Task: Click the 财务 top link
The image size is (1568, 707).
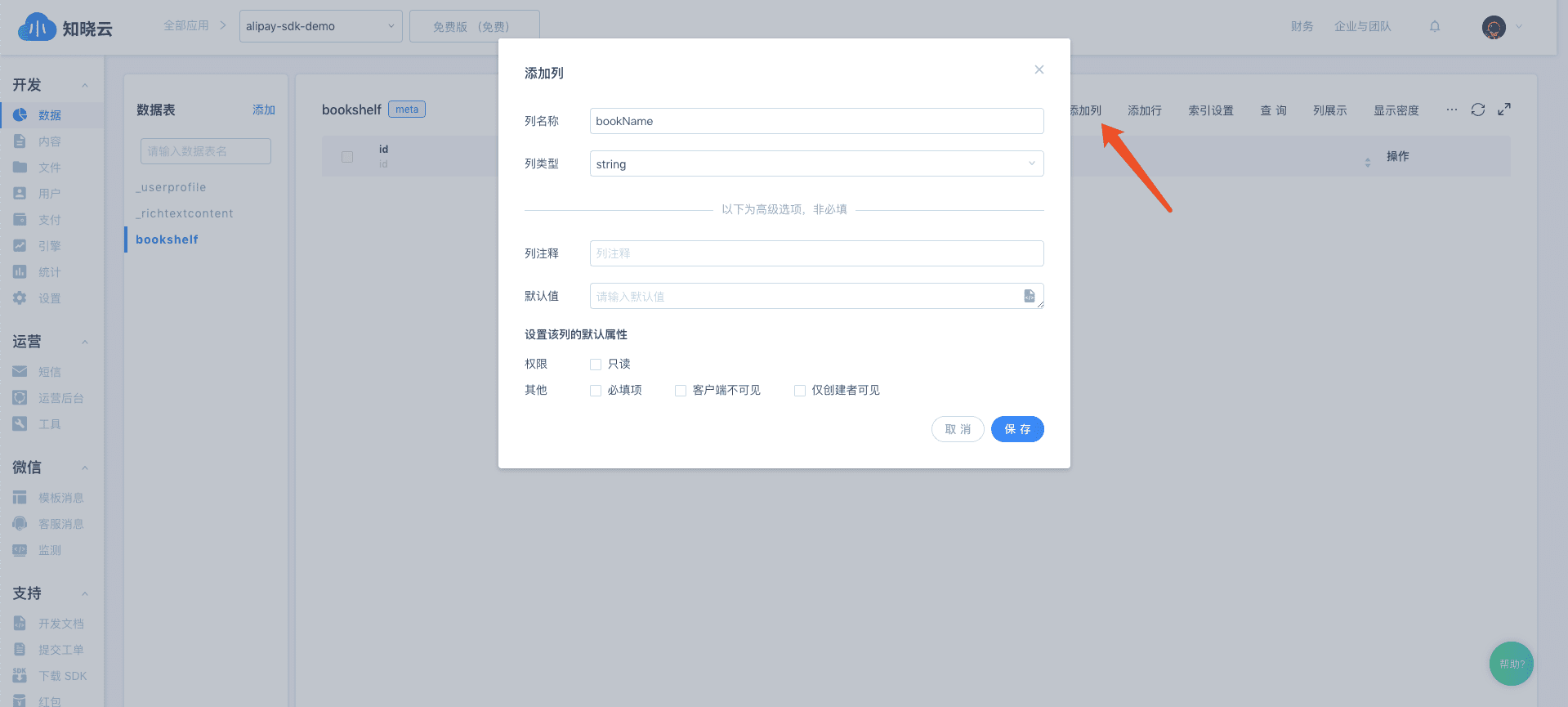Action: [1302, 26]
